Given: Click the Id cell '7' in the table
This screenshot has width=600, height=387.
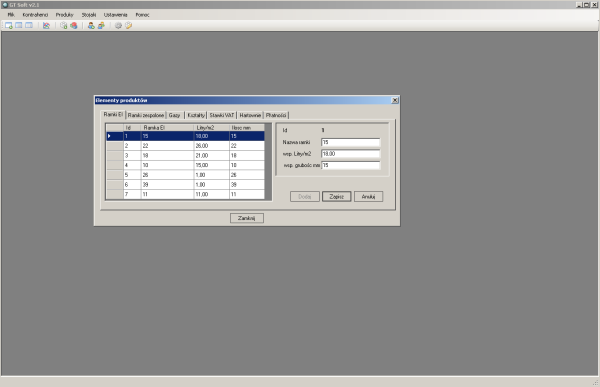Looking at the screenshot, I should pos(132,194).
